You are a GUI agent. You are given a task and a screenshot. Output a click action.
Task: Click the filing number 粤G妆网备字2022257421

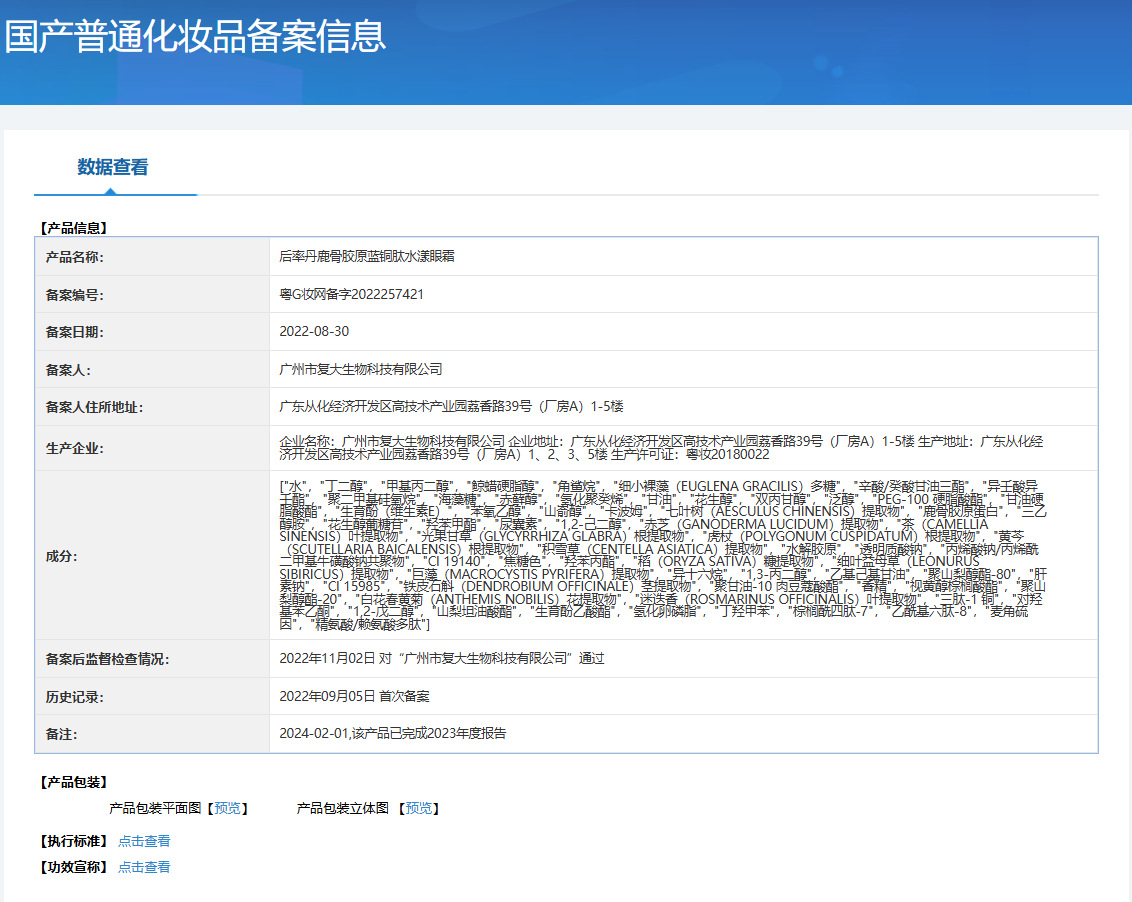click(x=351, y=295)
